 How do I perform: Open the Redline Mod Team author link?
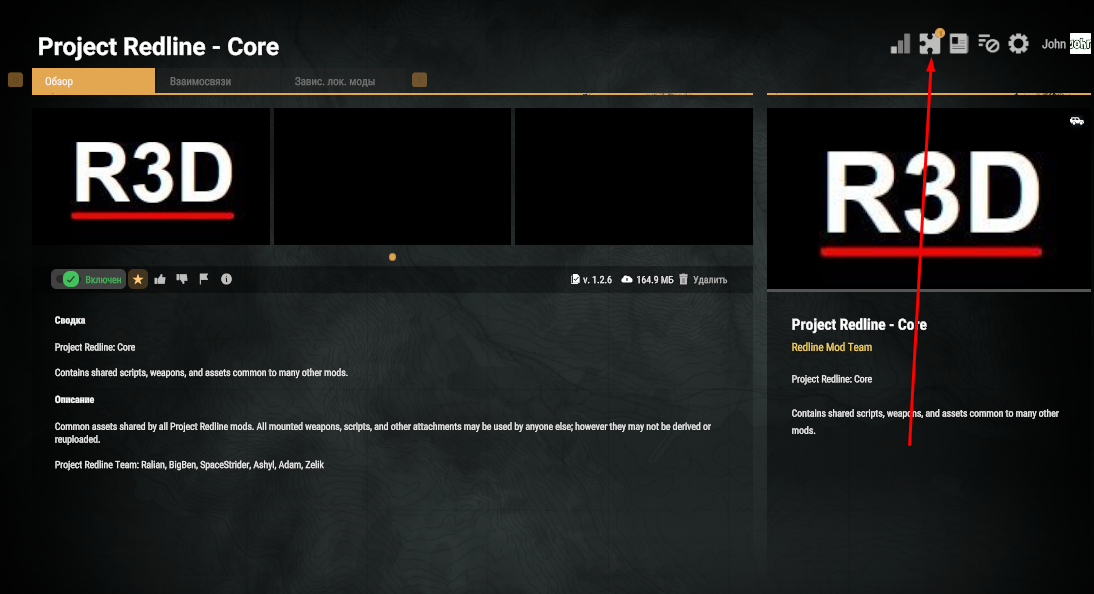(x=831, y=347)
